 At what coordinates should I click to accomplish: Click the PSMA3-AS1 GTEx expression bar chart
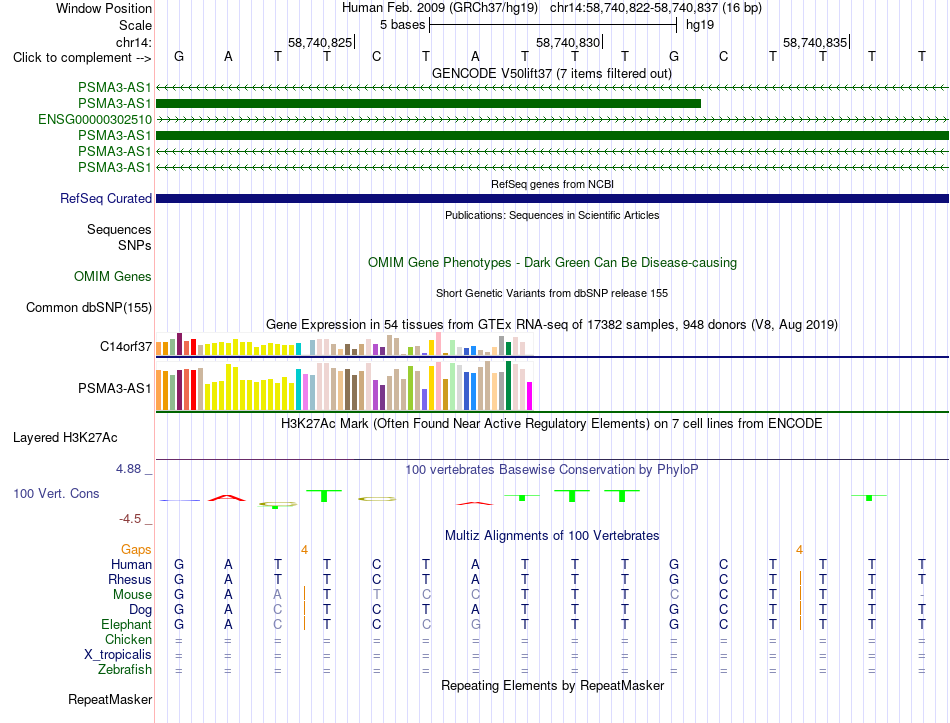point(344,385)
